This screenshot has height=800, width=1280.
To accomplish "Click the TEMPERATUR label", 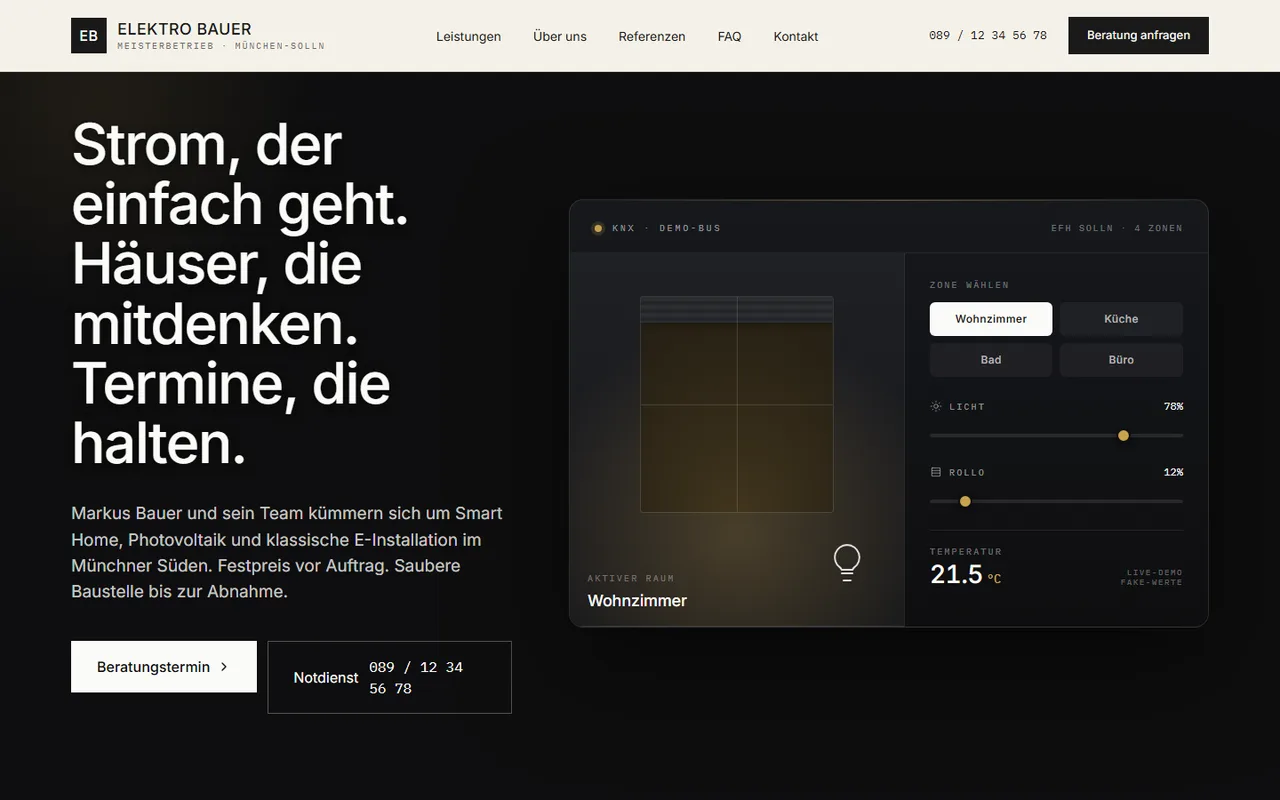I will click(966, 552).
